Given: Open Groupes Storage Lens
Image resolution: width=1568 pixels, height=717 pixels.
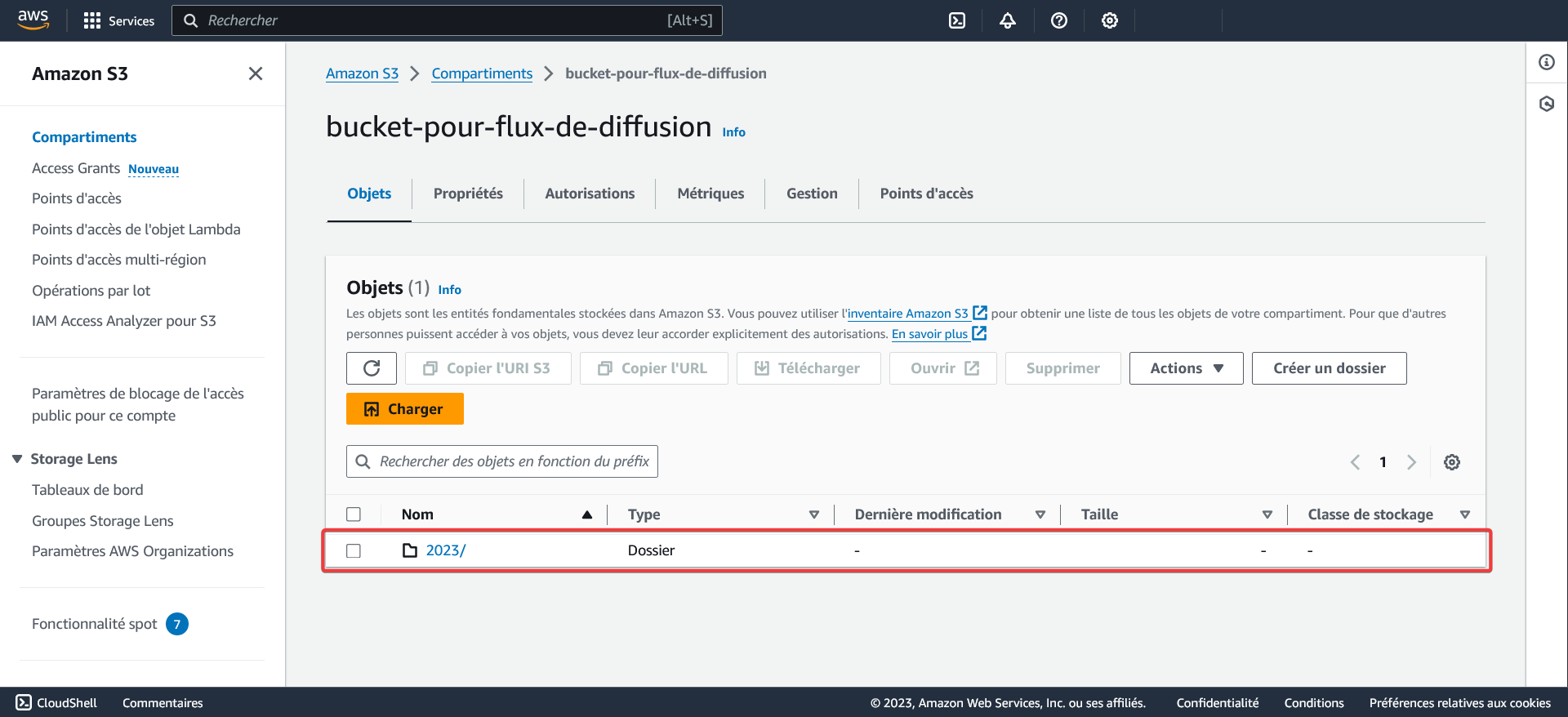Looking at the screenshot, I should click(103, 521).
